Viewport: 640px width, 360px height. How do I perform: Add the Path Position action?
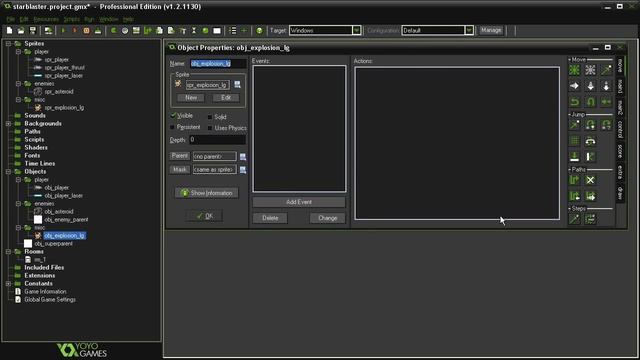pyautogui.click(x=574, y=196)
